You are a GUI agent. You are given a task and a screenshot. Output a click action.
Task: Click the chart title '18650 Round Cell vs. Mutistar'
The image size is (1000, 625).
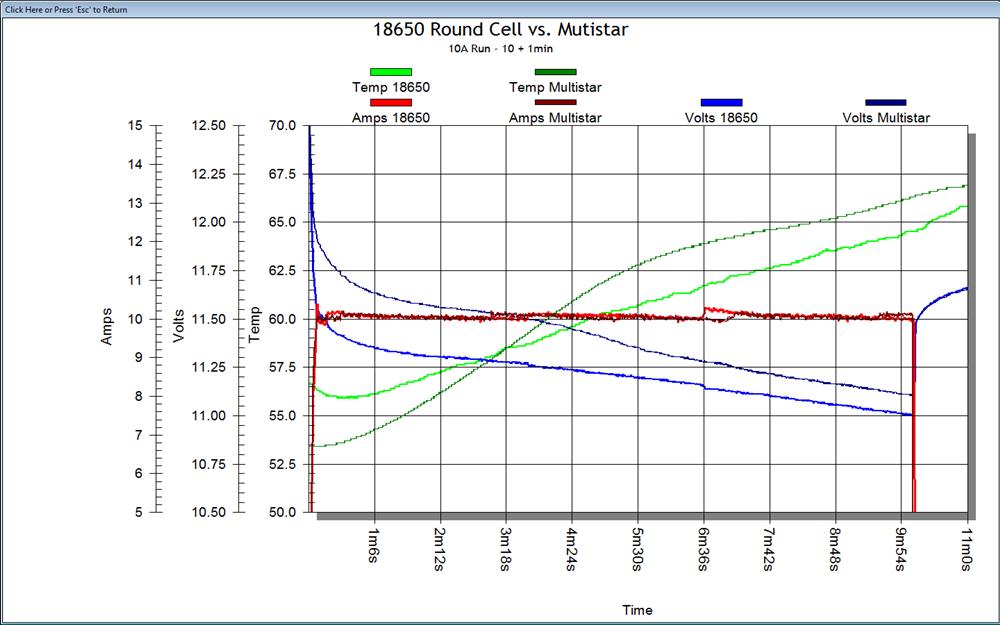click(x=501, y=29)
